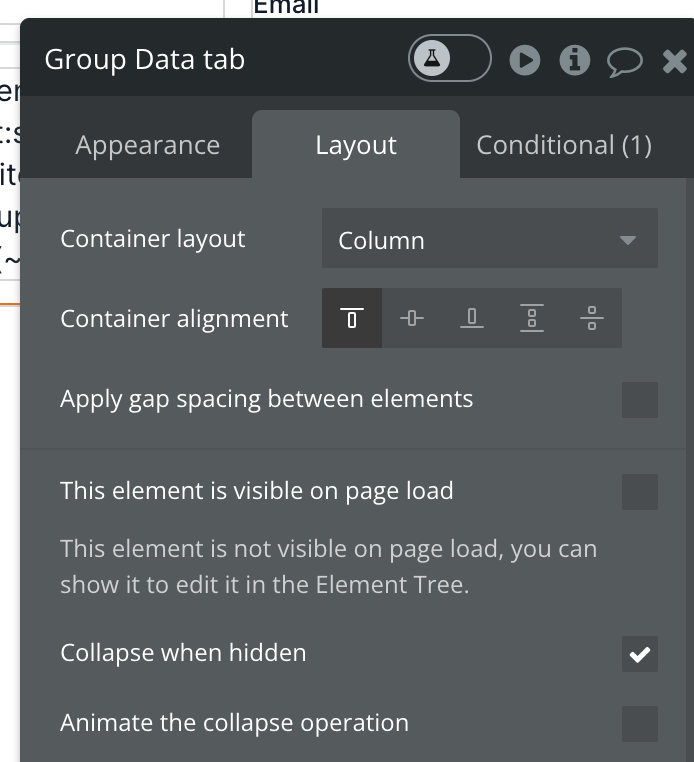Image resolution: width=694 pixels, height=762 pixels.
Task: Uncheck Collapse when hidden checkbox
Action: (640, 654)
